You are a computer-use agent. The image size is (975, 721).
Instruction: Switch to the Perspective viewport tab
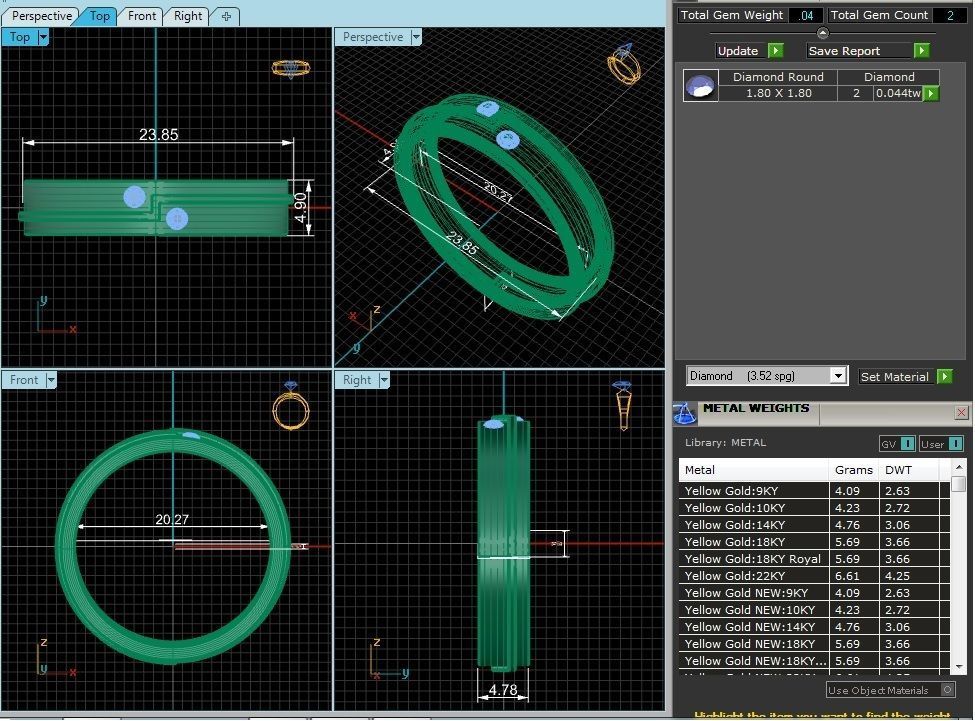[41, 16]
